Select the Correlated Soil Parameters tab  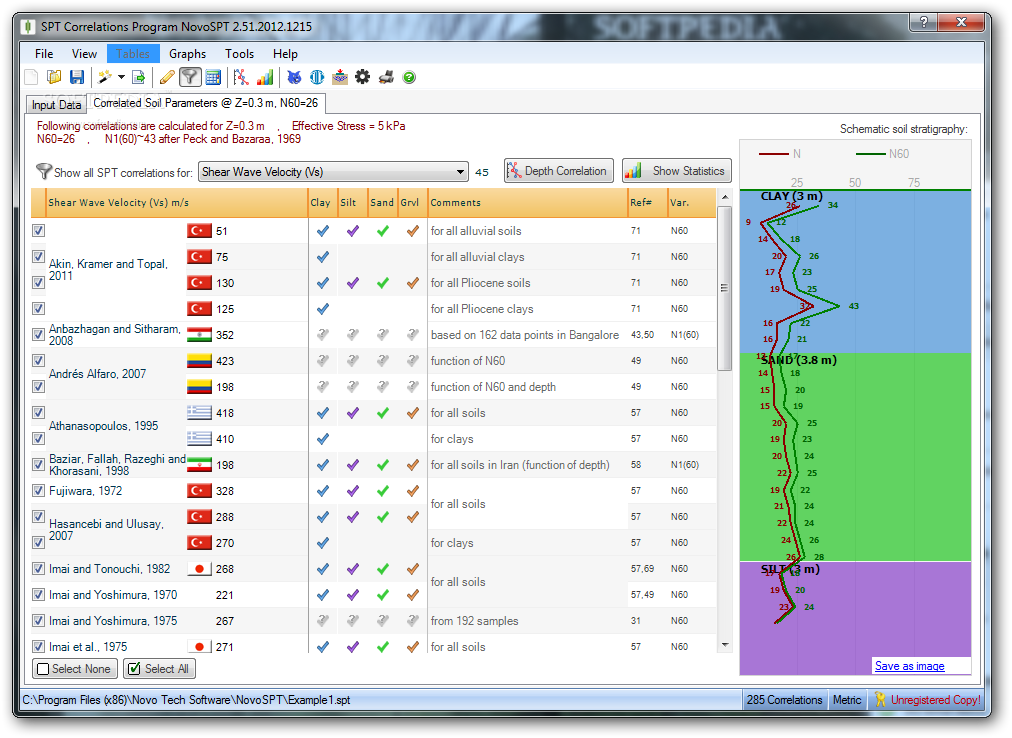[205, 103]
